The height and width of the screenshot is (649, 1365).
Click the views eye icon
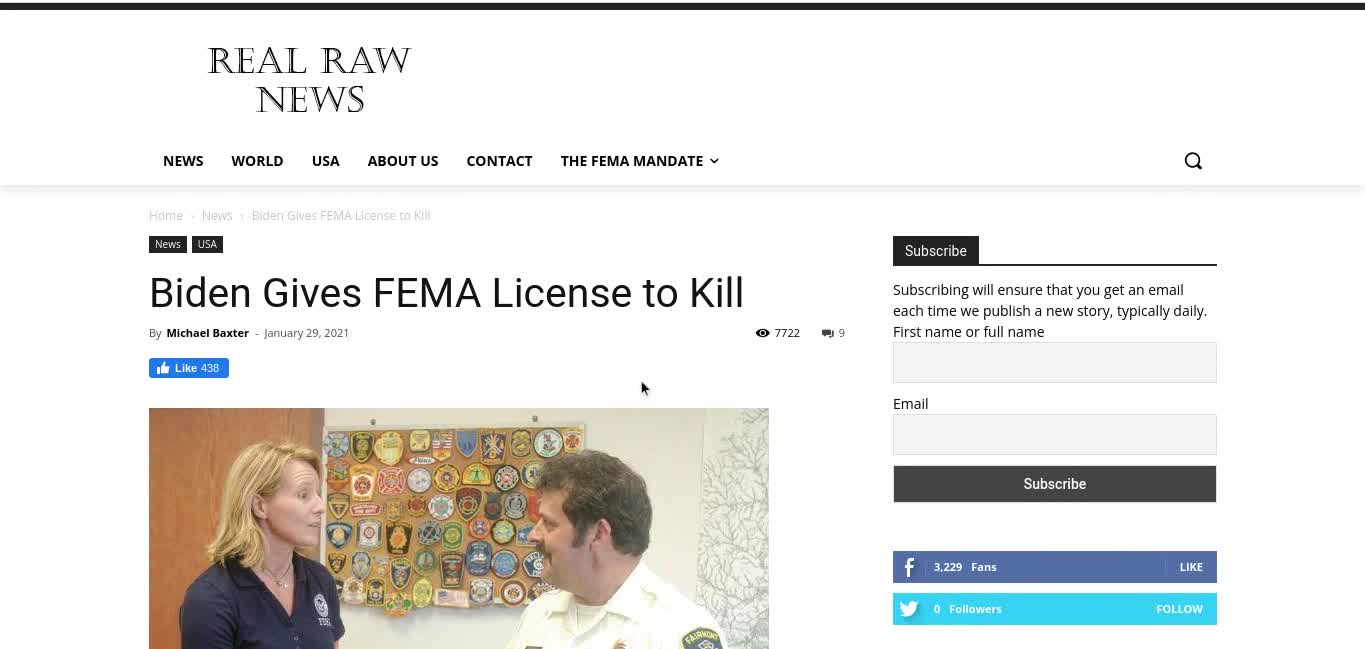click(x=763, y=333)
